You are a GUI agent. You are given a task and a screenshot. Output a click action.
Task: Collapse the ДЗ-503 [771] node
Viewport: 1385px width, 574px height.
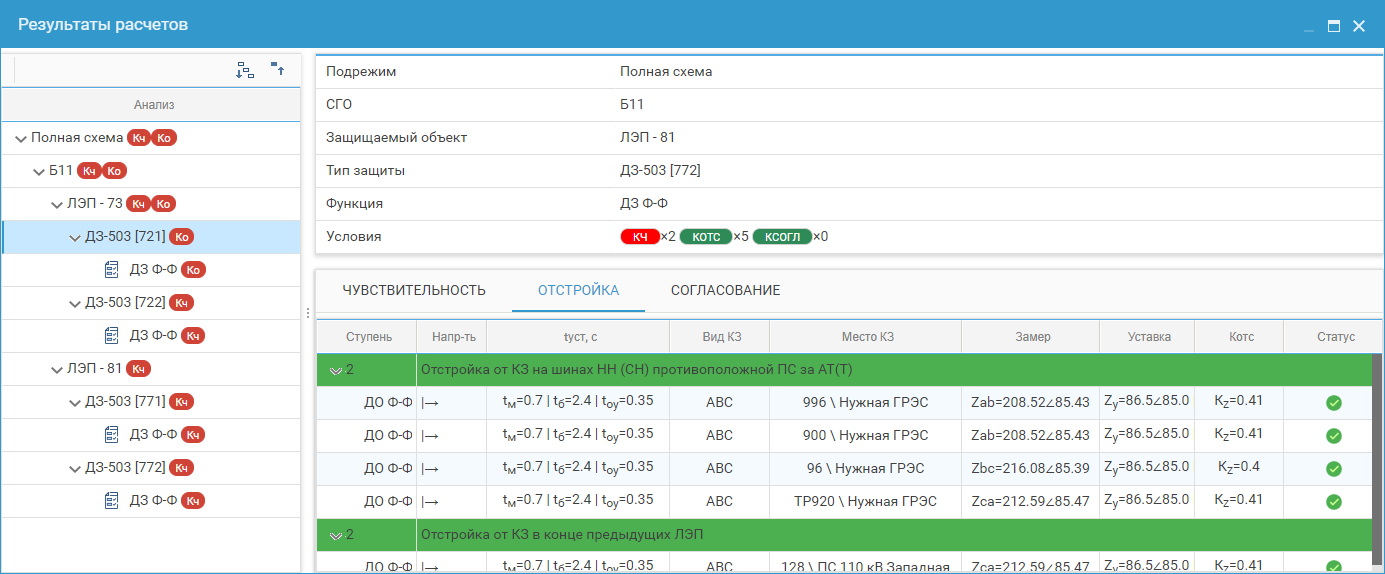pos(75,402)
